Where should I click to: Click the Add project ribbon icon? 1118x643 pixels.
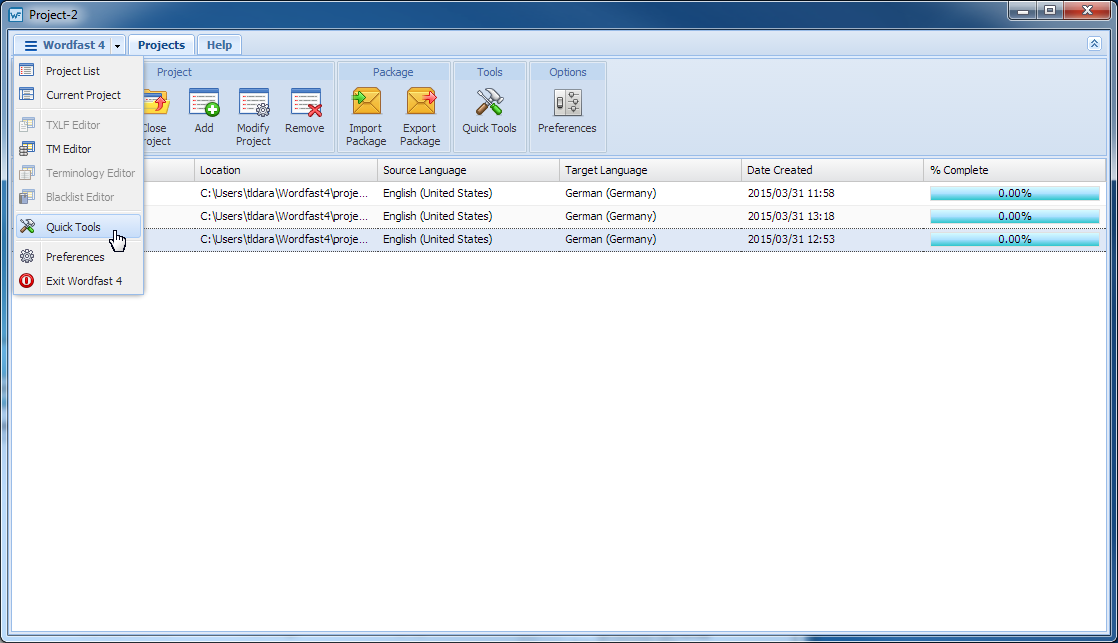(204, 103)
